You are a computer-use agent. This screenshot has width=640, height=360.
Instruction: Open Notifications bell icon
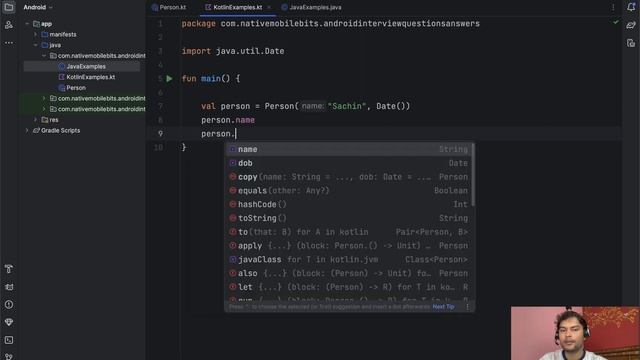tap(631, 7)
